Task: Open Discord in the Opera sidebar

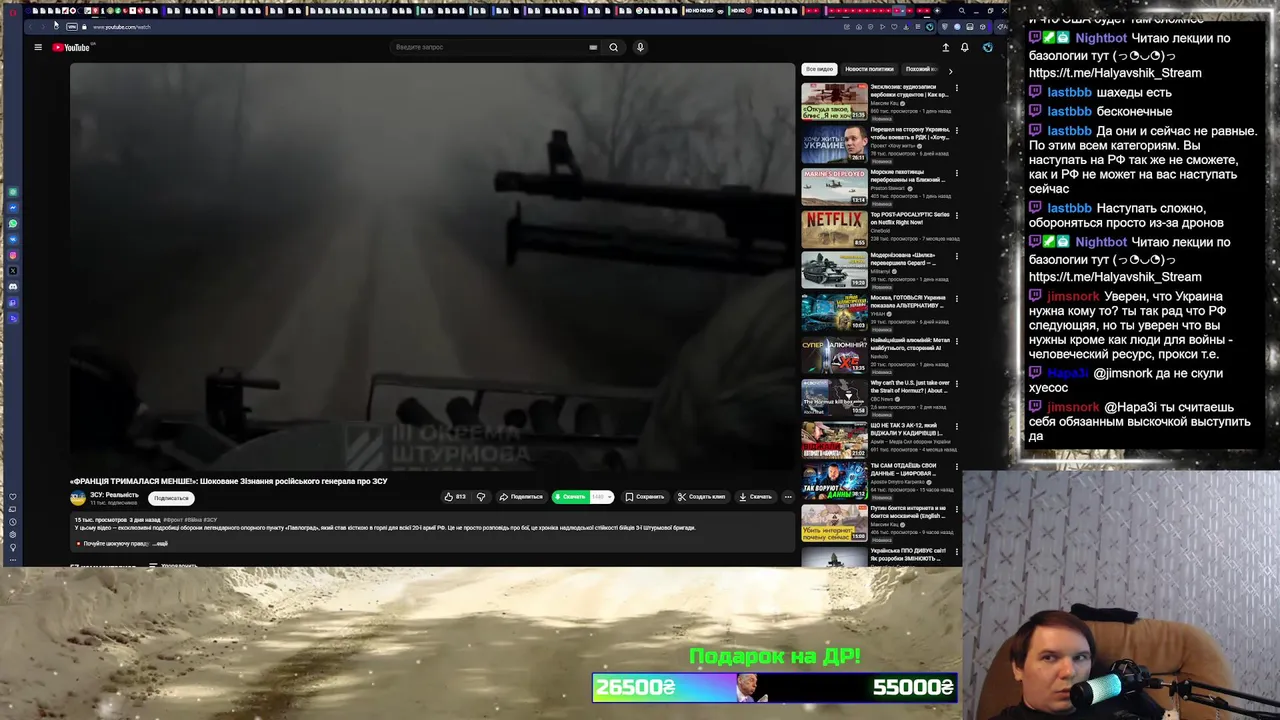Action: tap(13, 287)
